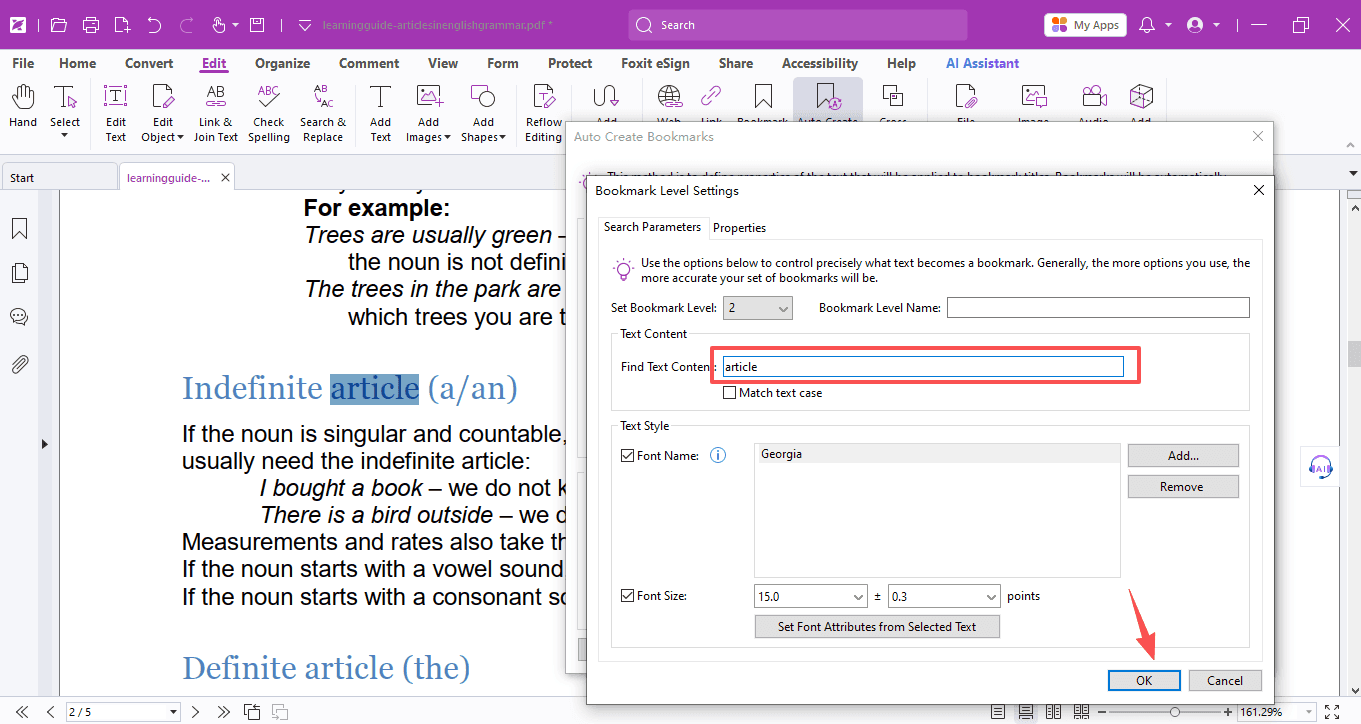
Task: Click the Save icon in title bar
Action: (x=257, y=25)
